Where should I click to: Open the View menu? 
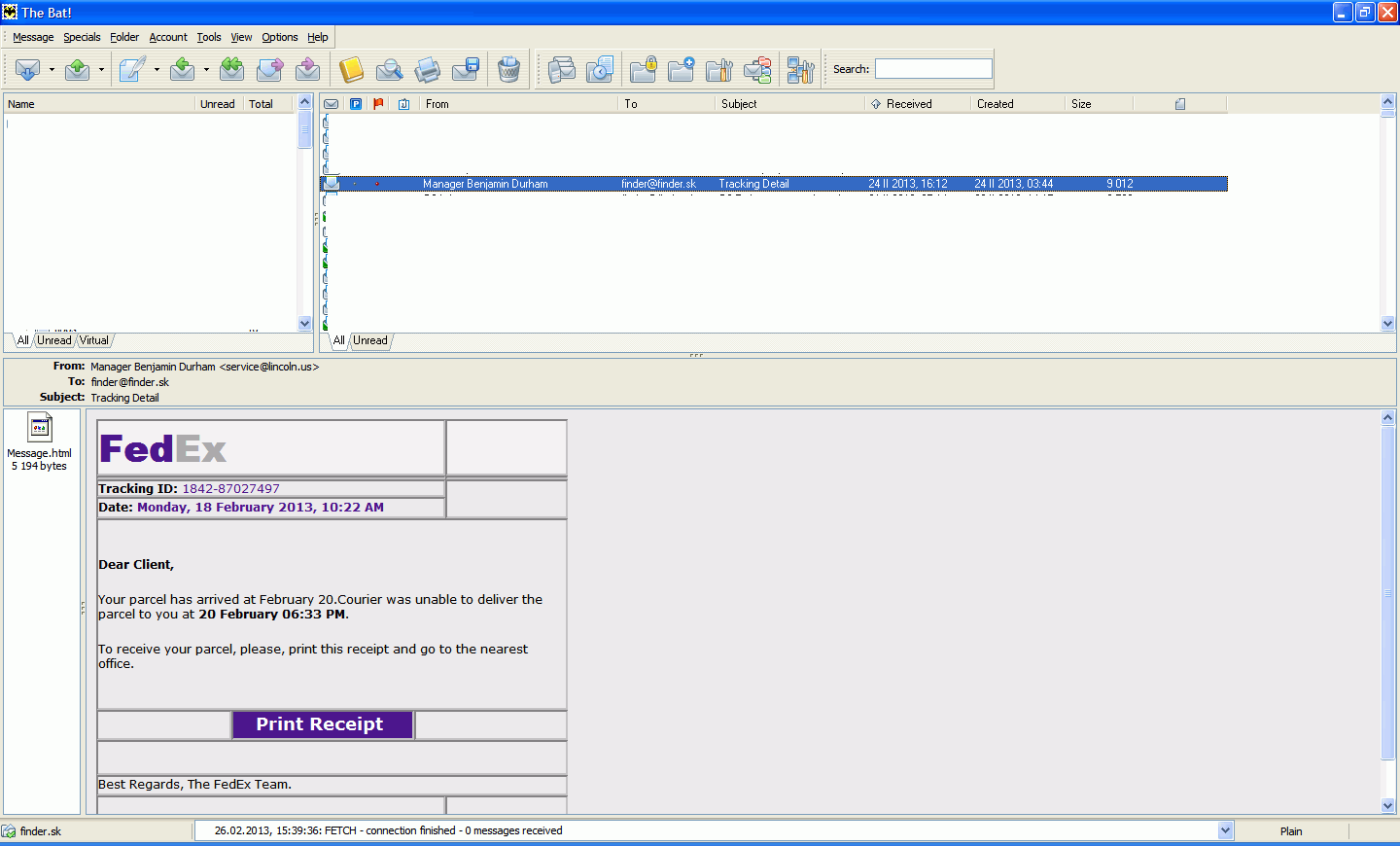[241, 37]
